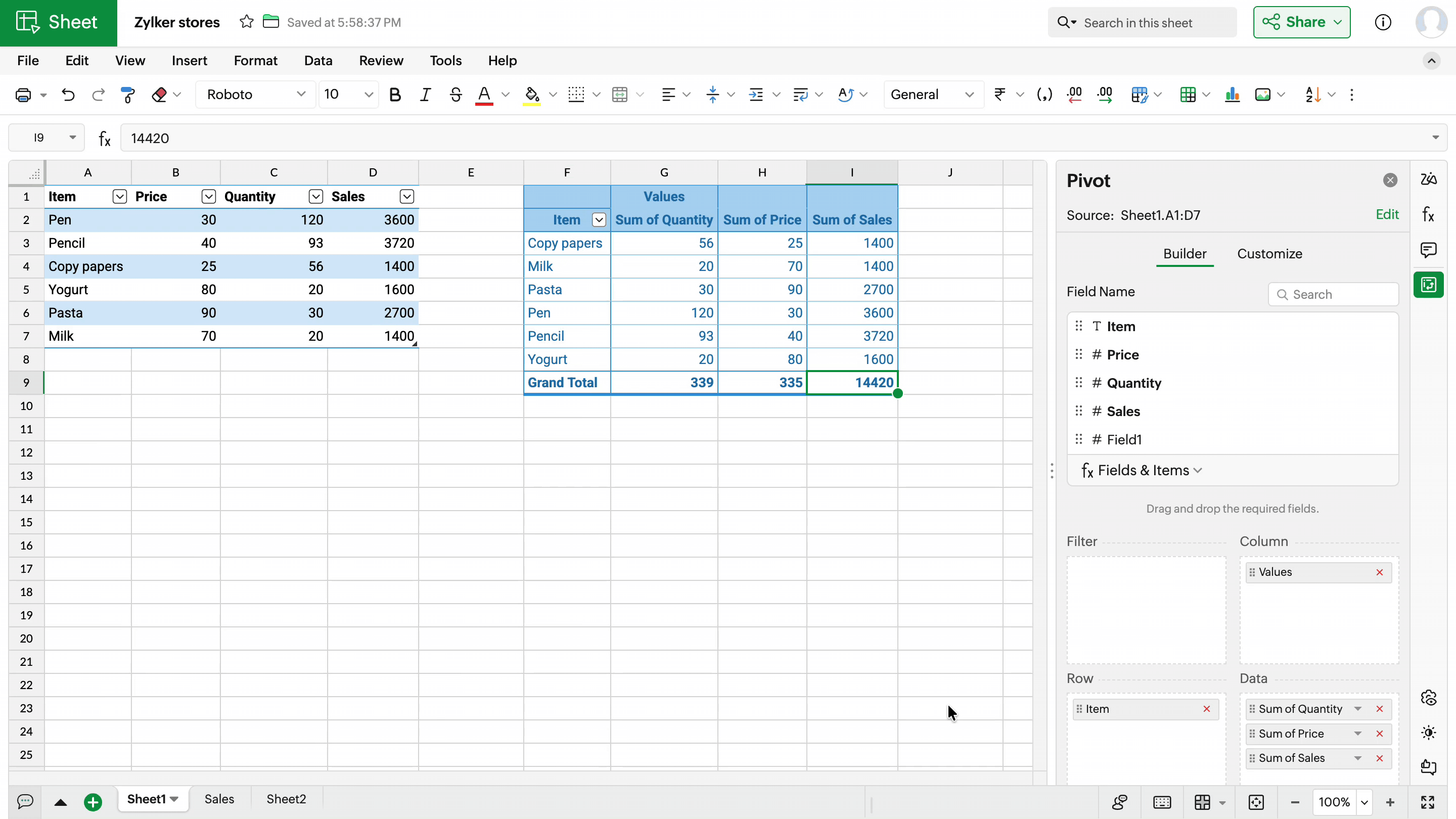Toggle Italic formatting
The image size is (1456, 819).
point(425,95)
